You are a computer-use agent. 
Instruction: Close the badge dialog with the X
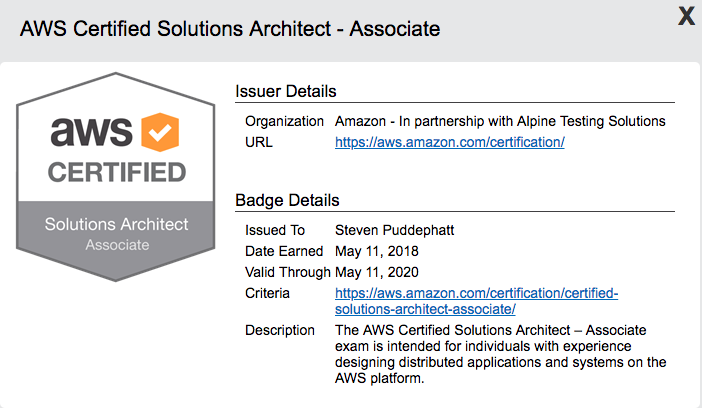point(686,17)
